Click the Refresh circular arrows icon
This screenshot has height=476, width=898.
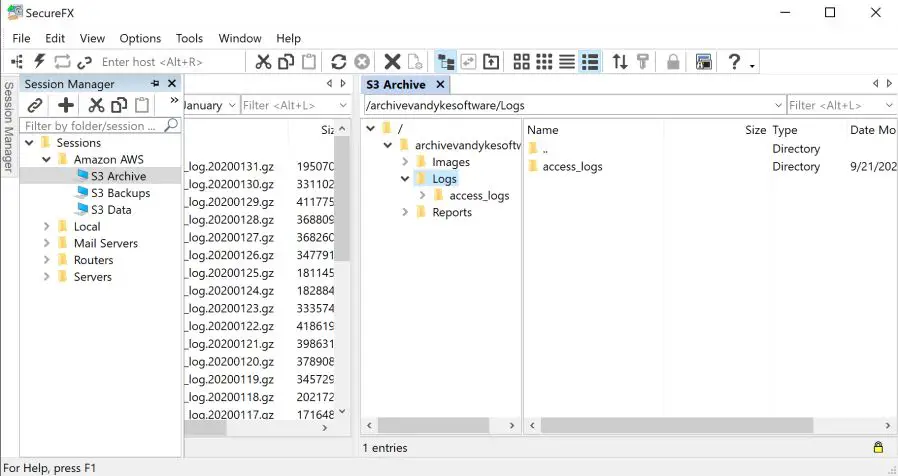coord(338,61)
